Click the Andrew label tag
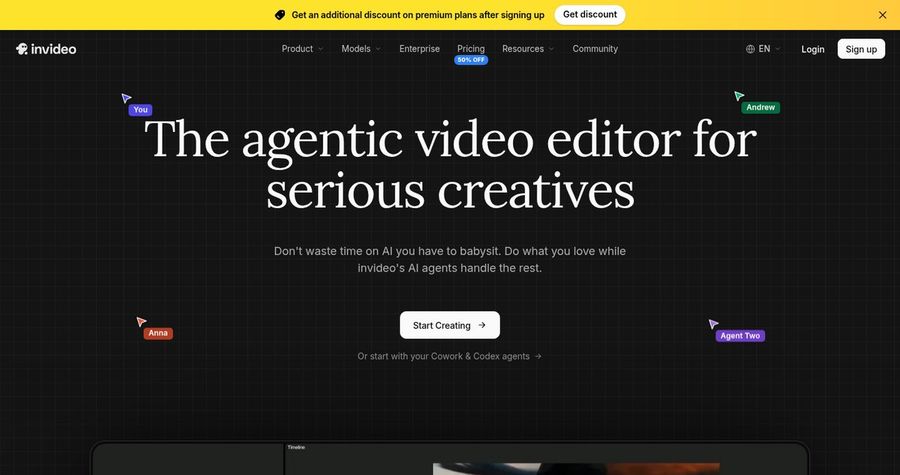This screenshot has height=475, width=900. (761, 107)
